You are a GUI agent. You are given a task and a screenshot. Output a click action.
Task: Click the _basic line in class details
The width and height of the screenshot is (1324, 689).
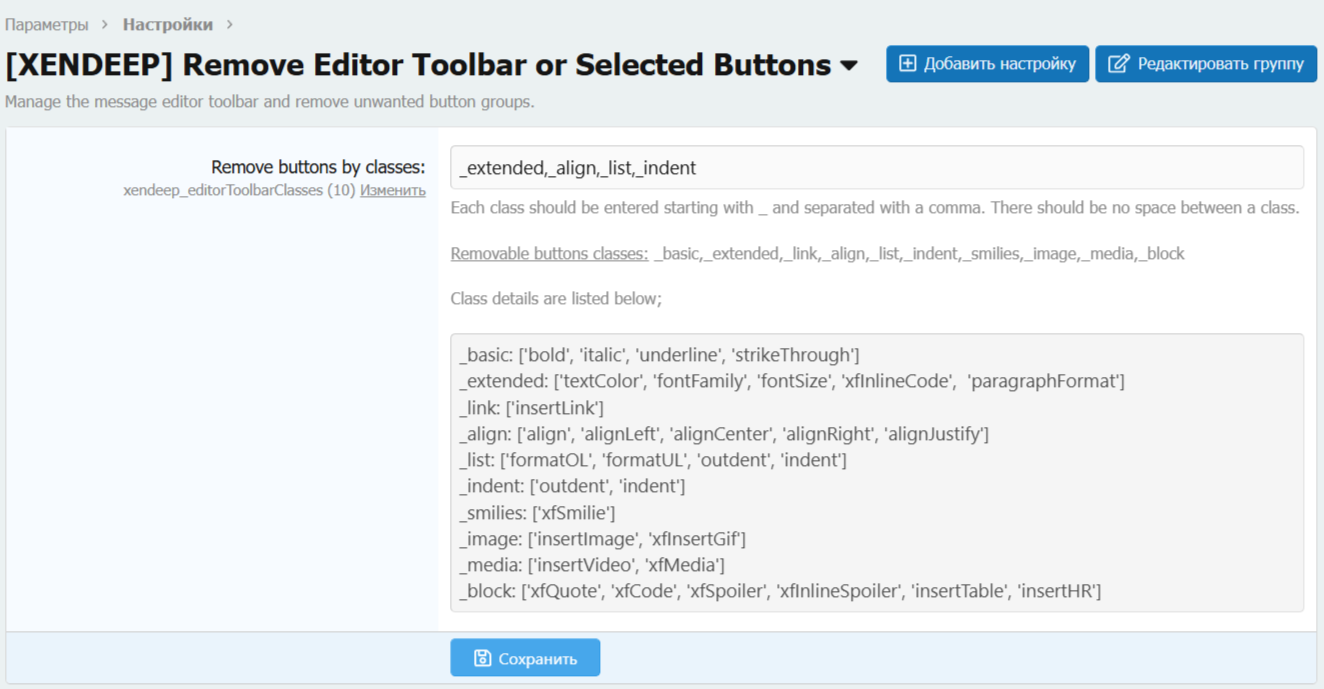point(659,355)
